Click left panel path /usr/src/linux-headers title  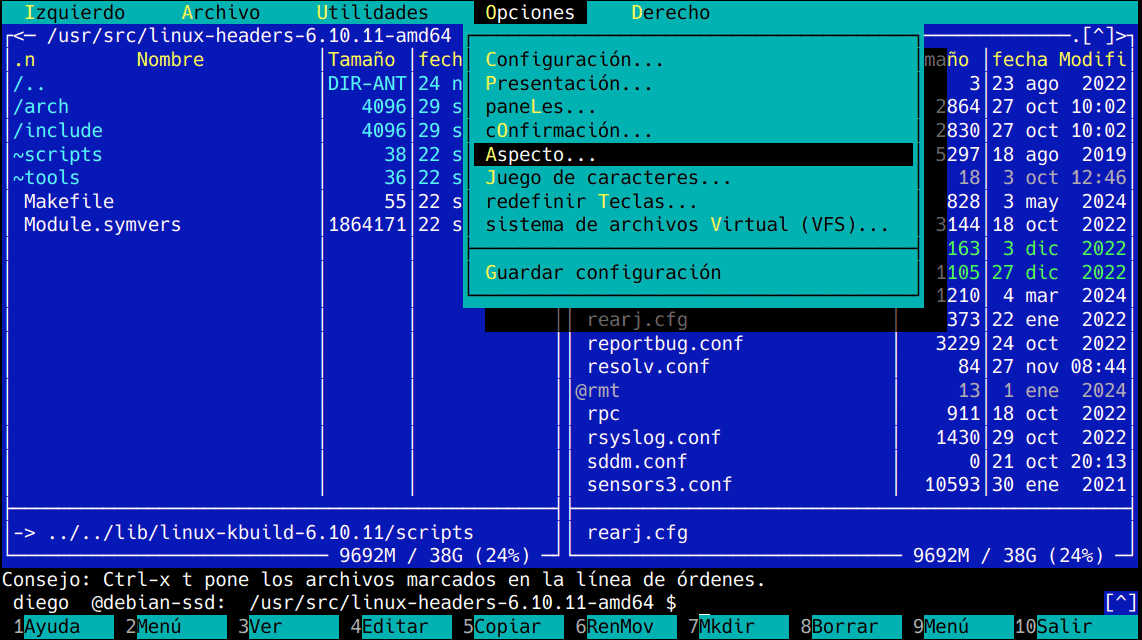click(x=249, y=36)
